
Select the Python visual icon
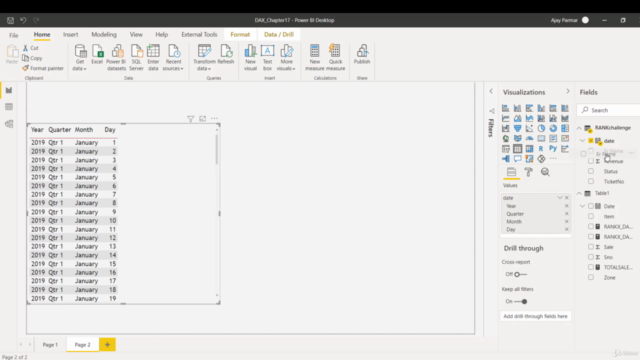point(553,149)
